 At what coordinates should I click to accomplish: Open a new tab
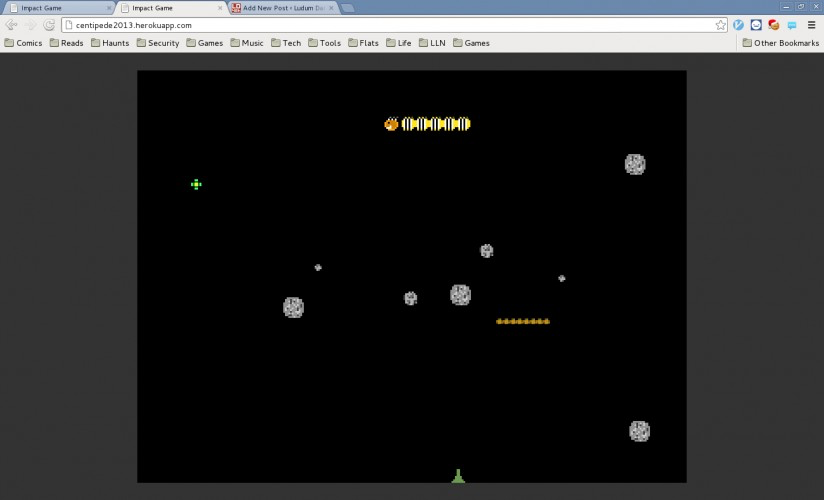[347, 8]
